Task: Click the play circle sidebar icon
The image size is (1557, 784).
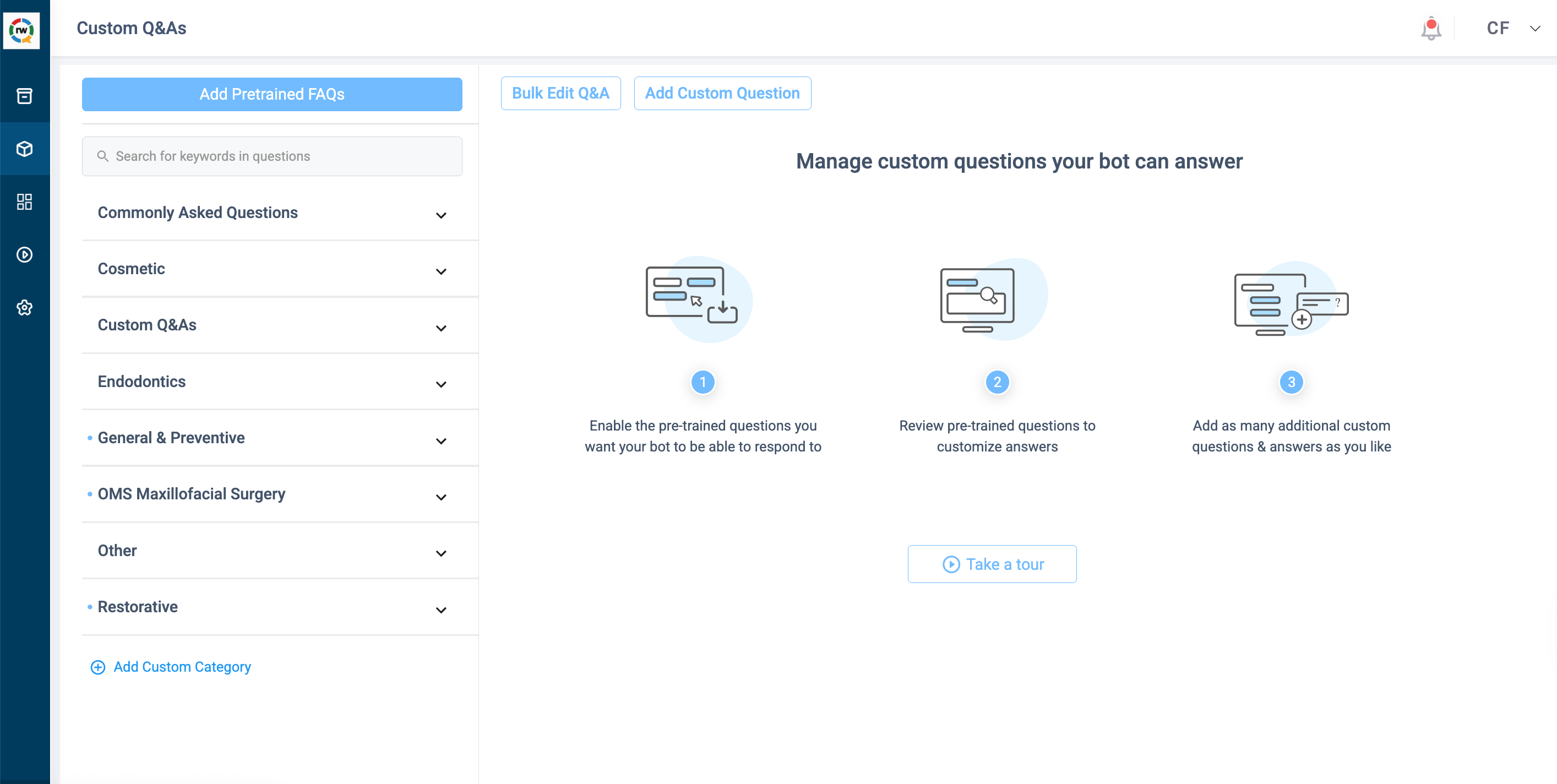Action: pyautogui.click(x=24, y=254)
